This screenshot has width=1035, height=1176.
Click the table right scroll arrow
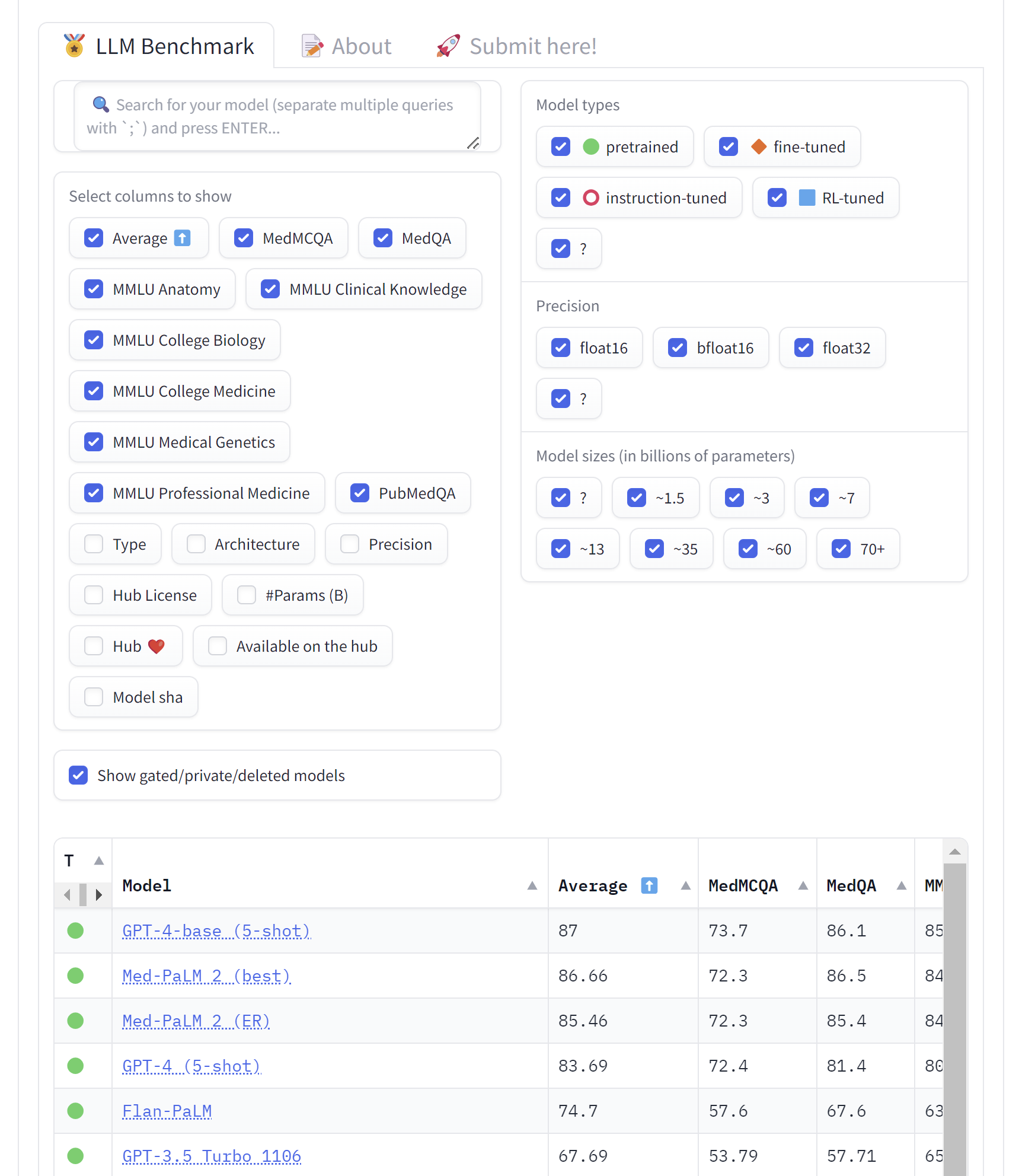click(99, 894)
